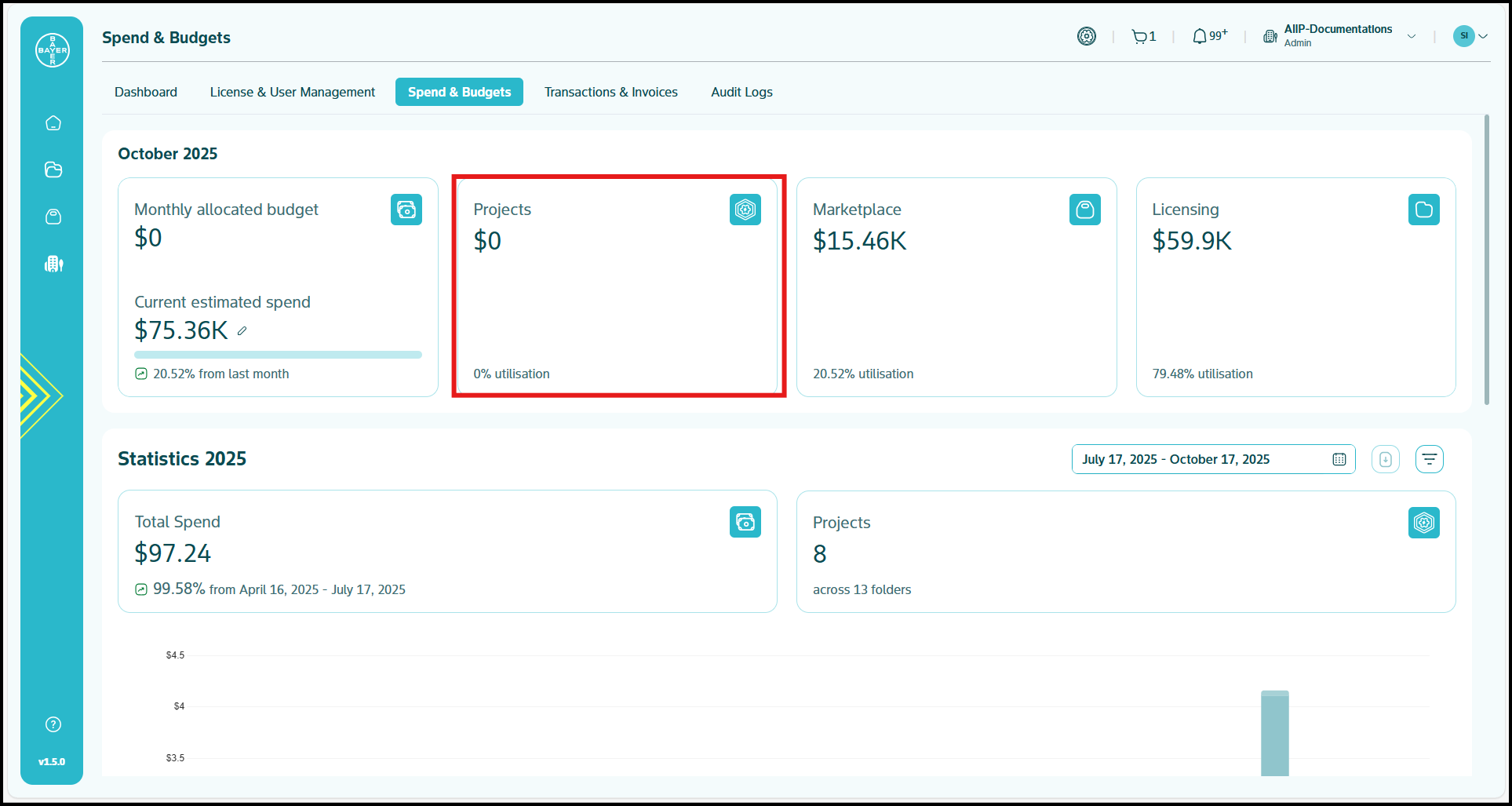
Task: Click the help question mark icon
Action: 53,724
